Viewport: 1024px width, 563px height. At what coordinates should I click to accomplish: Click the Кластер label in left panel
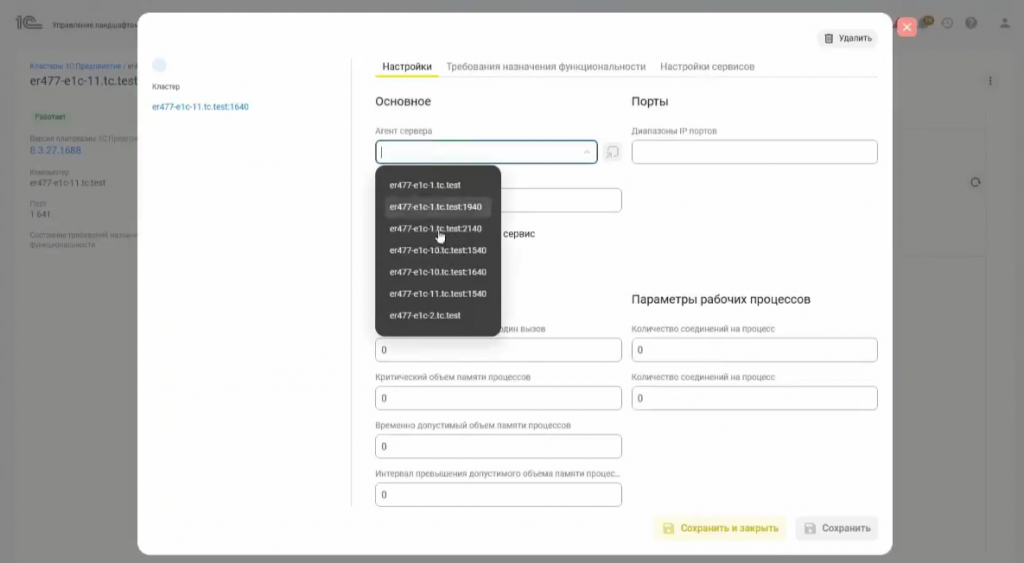166,87
